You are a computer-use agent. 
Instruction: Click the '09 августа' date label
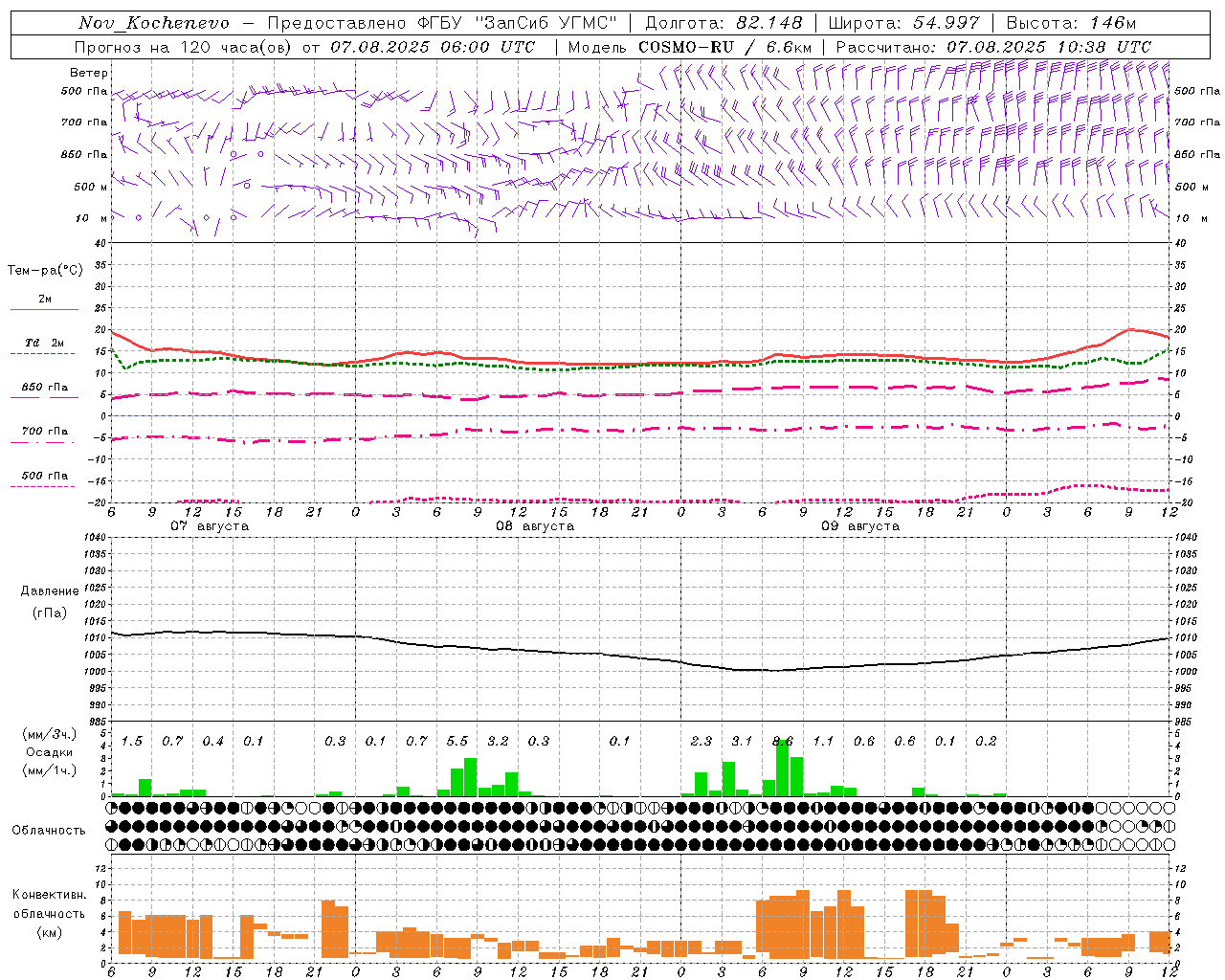[x=860, y=526]
